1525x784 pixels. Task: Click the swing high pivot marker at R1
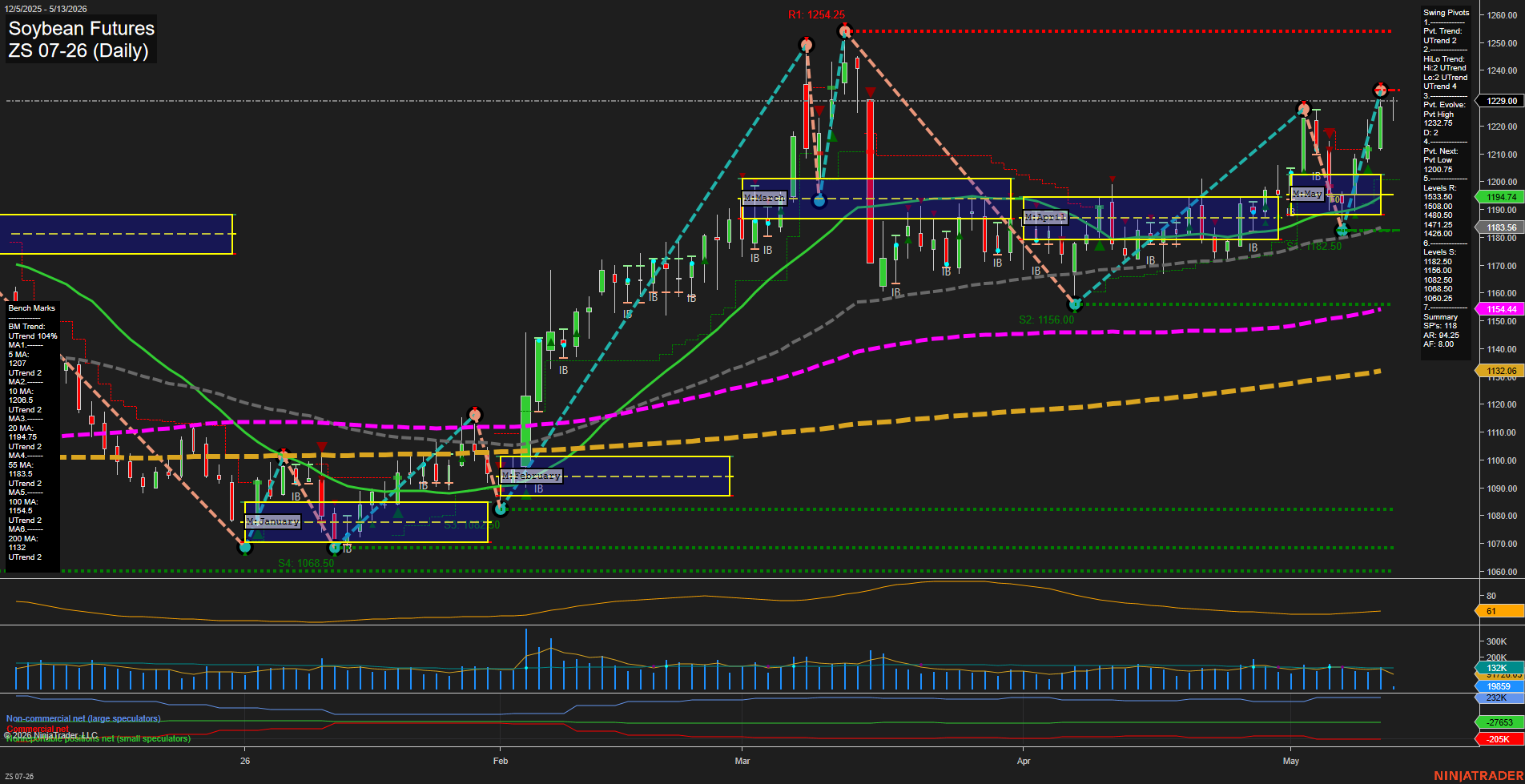coord(844,31)
